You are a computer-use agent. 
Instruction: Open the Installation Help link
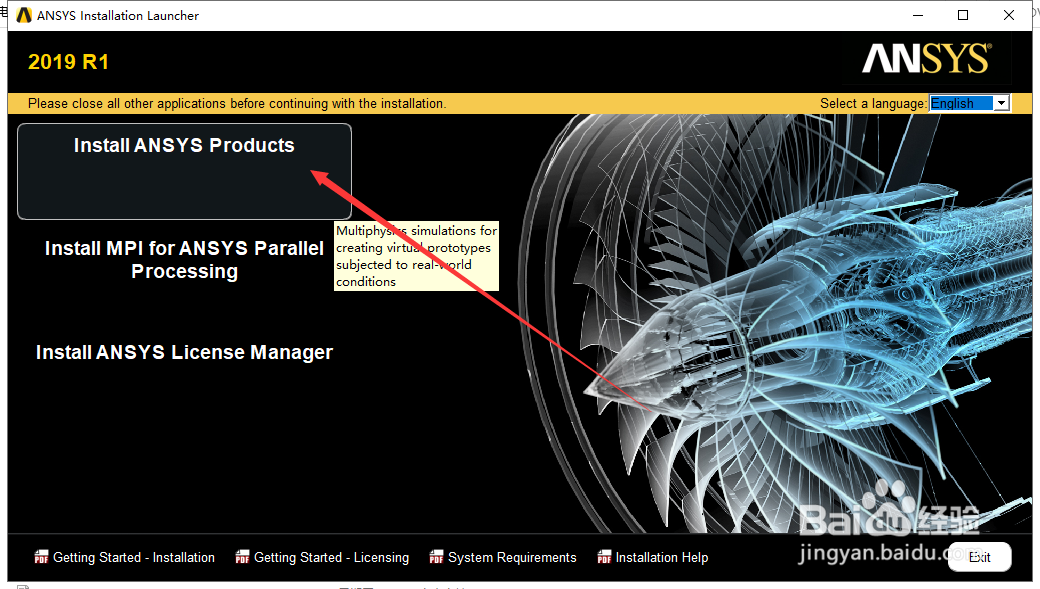tap(662, 558)
